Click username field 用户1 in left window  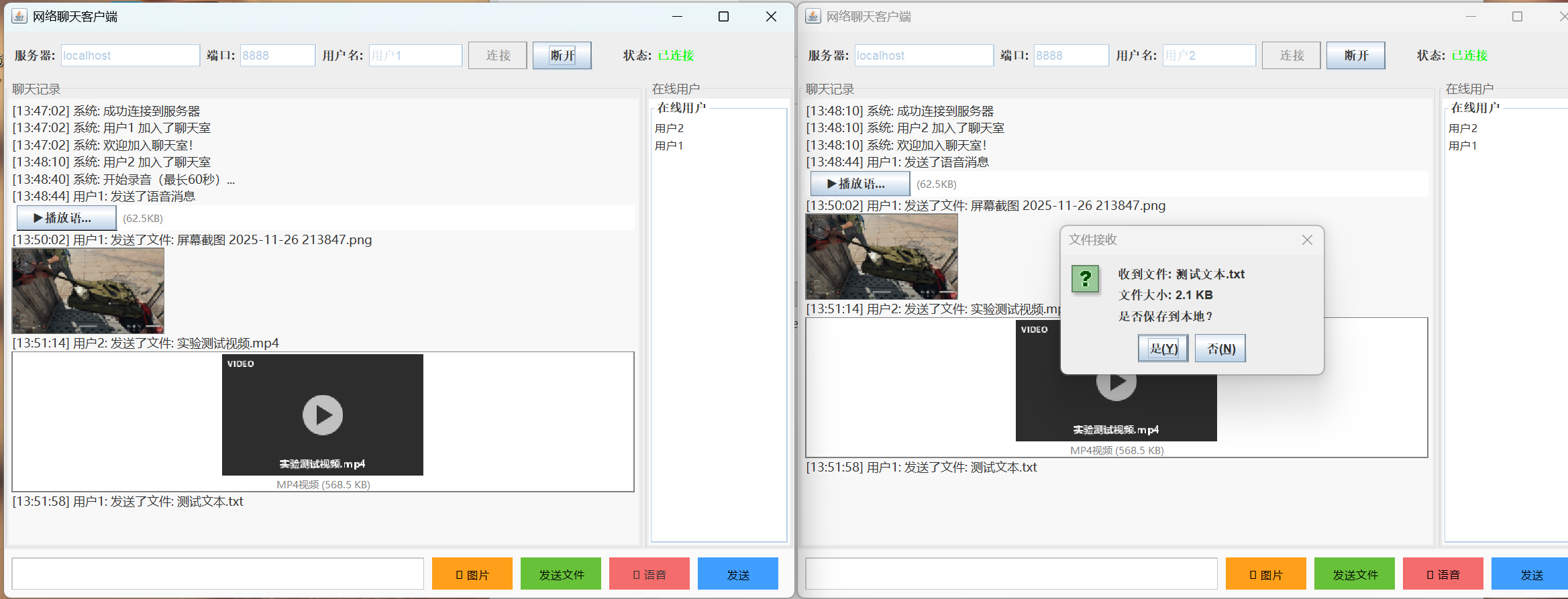pos(415,56)
